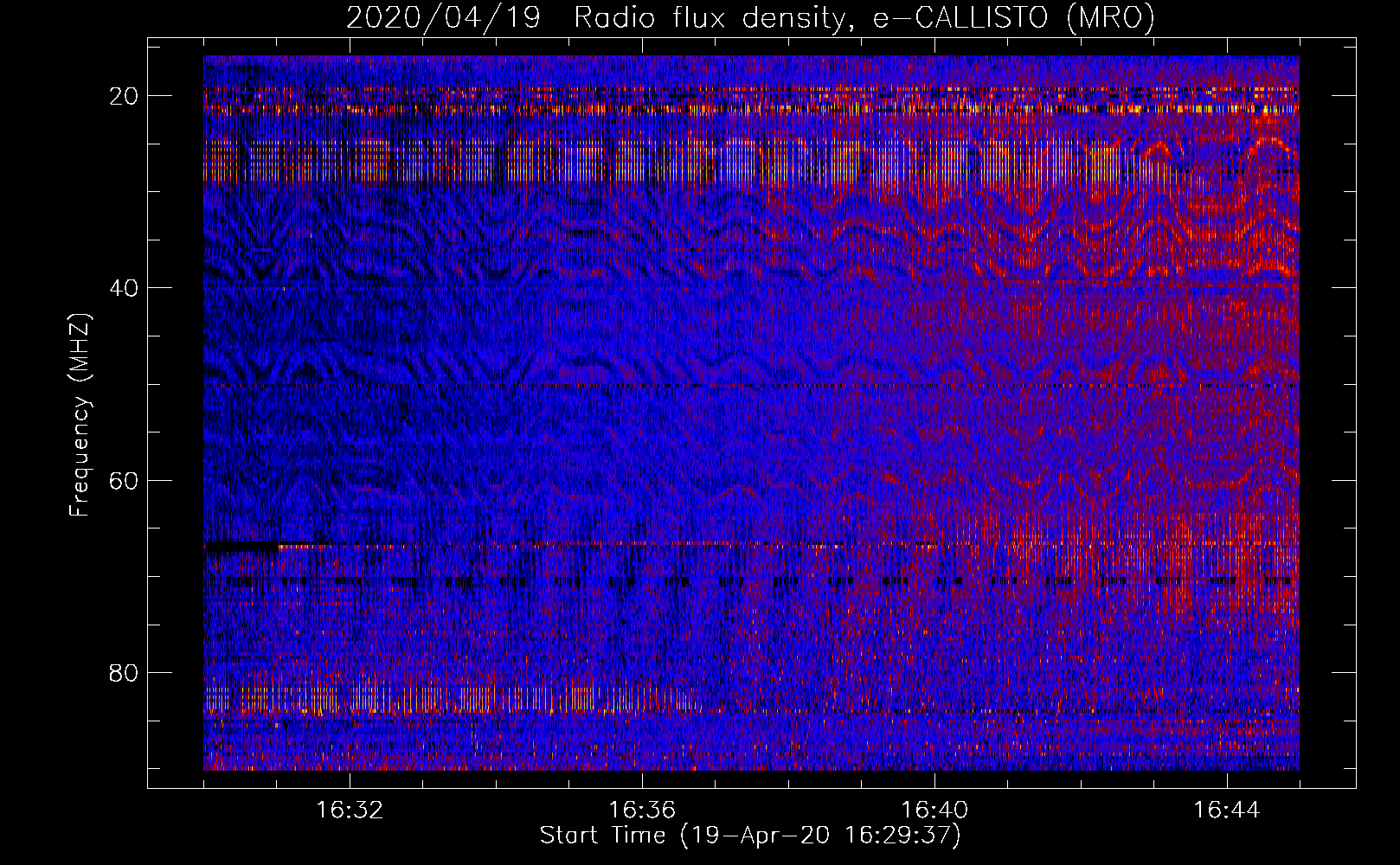Click the 16:40 time tick label
The image size is (1400, 865).
934,811
